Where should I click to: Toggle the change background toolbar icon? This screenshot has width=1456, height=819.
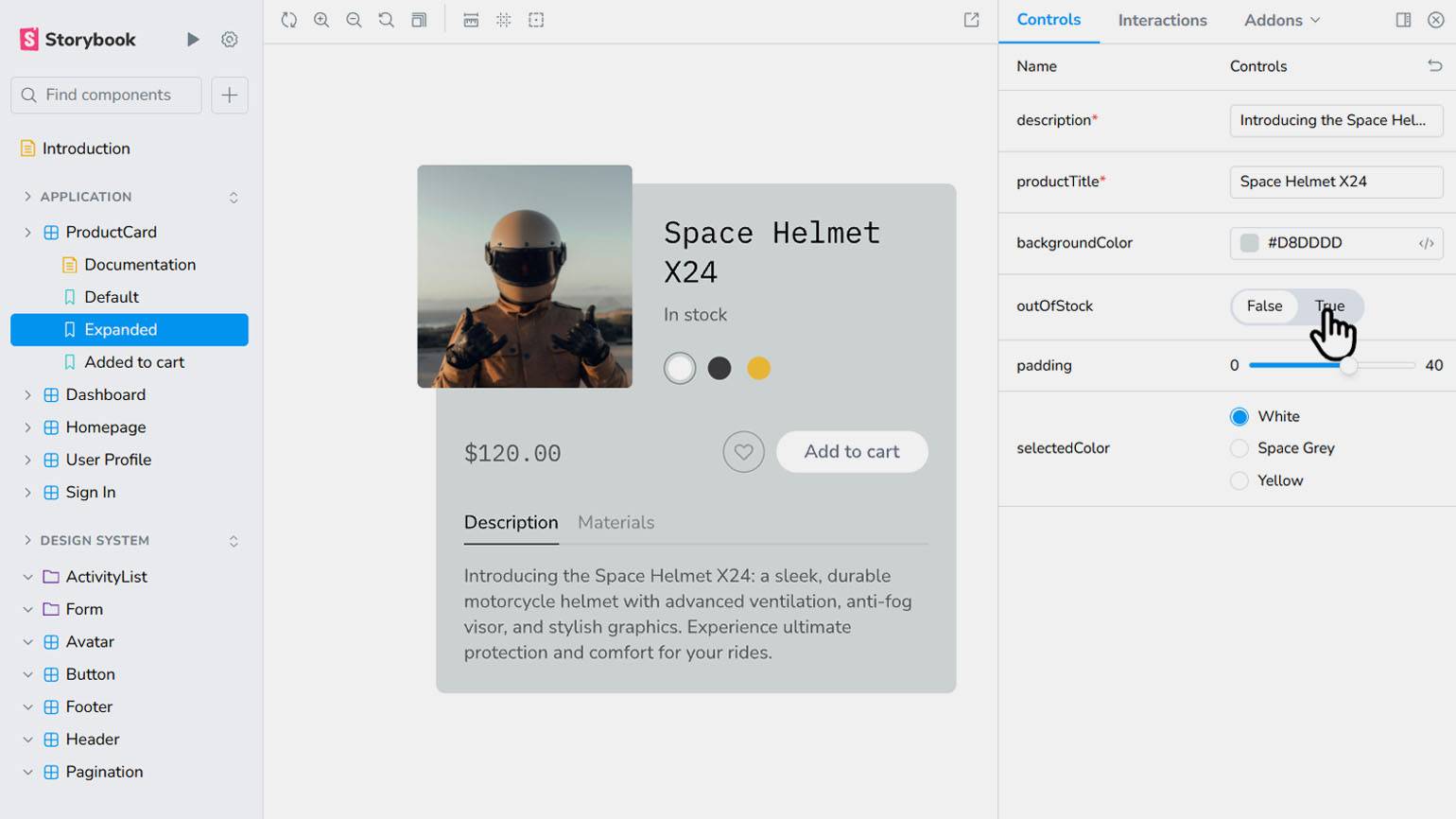419,20
